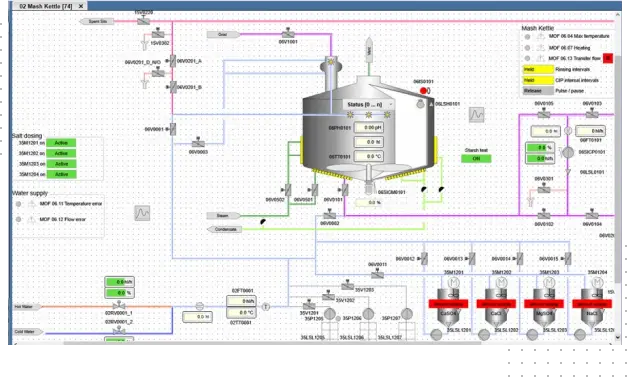Toggle Hold button for Rinsing intervals

(538, 70)
